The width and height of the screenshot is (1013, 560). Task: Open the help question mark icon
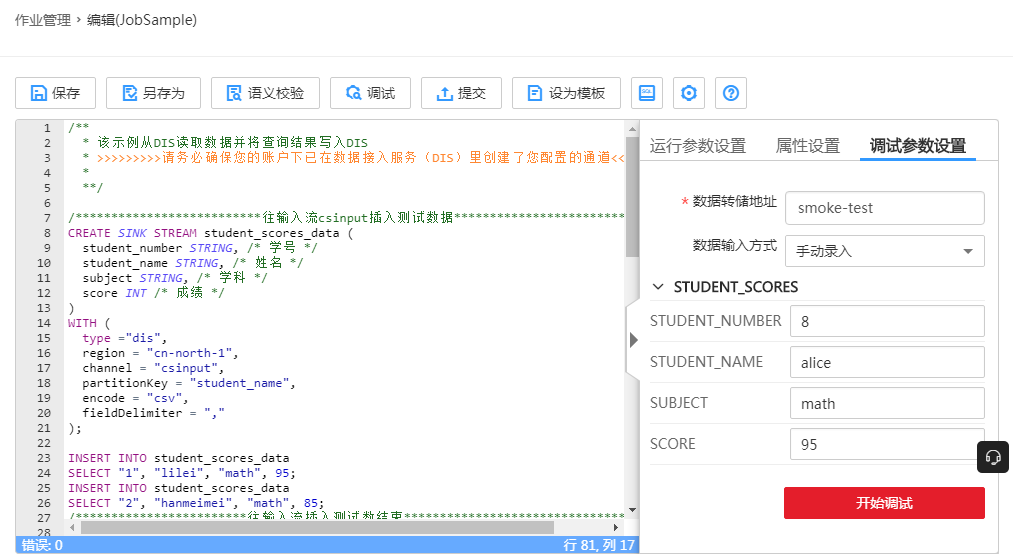point(731,93)
